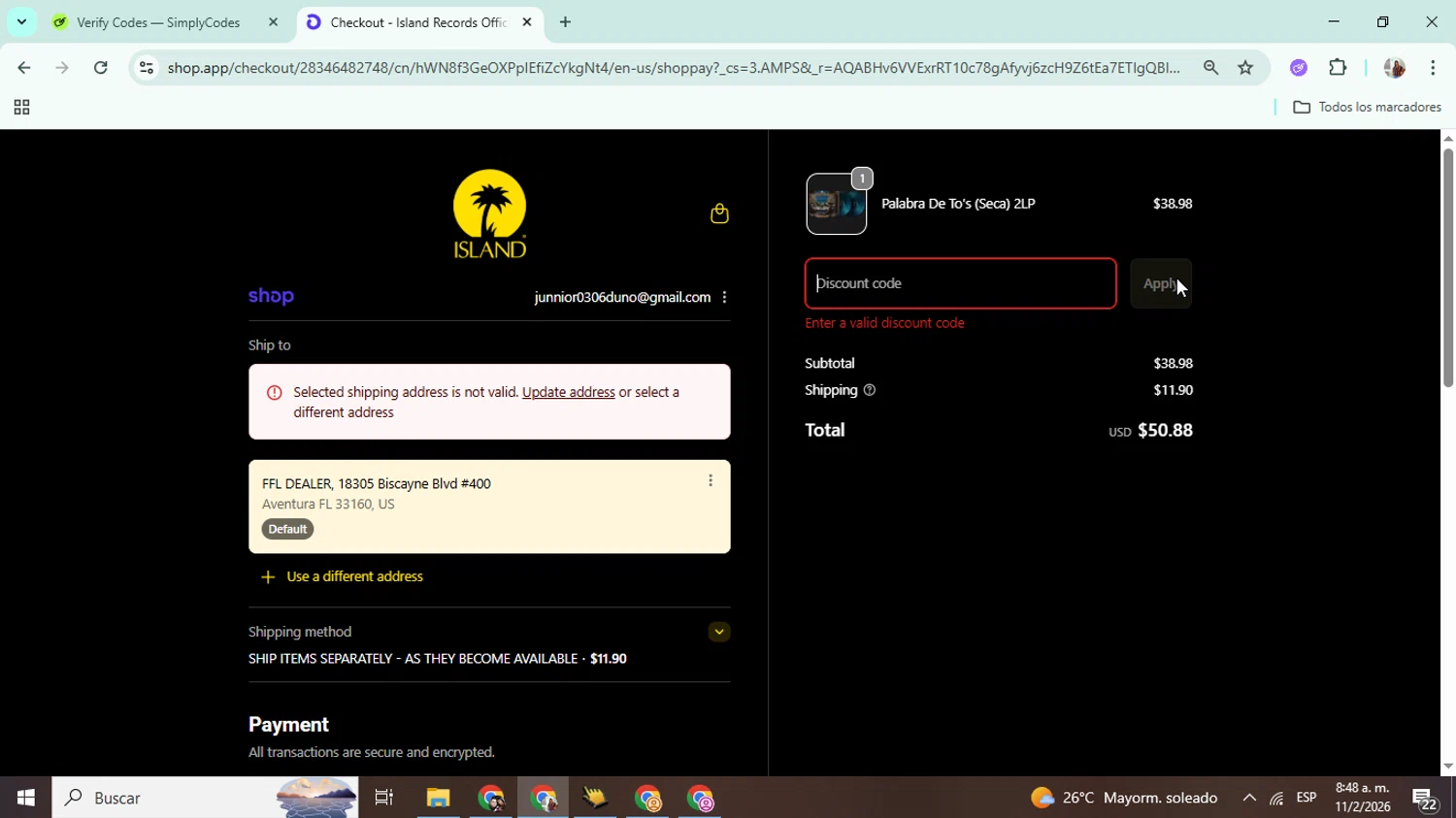This screenshot has width=1456, height=818.
Task: Go back to the previous page
Action: [23, 68]
